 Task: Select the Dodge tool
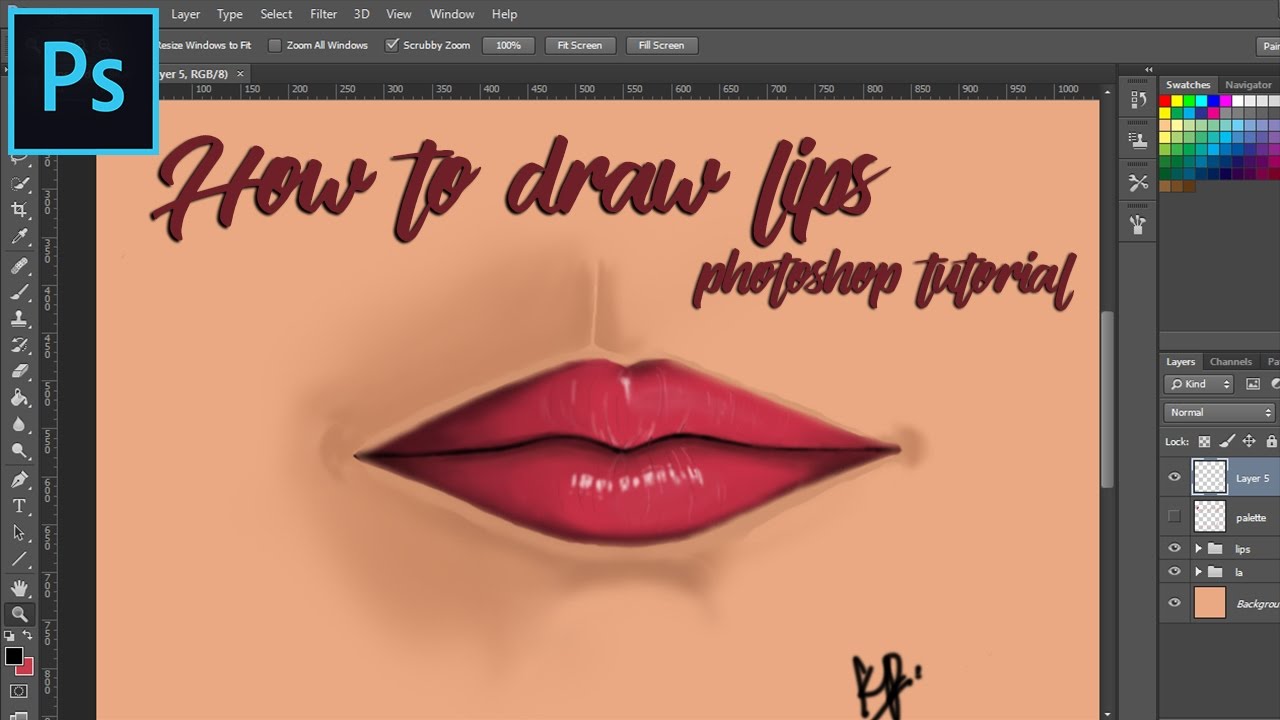click(19, 451)
